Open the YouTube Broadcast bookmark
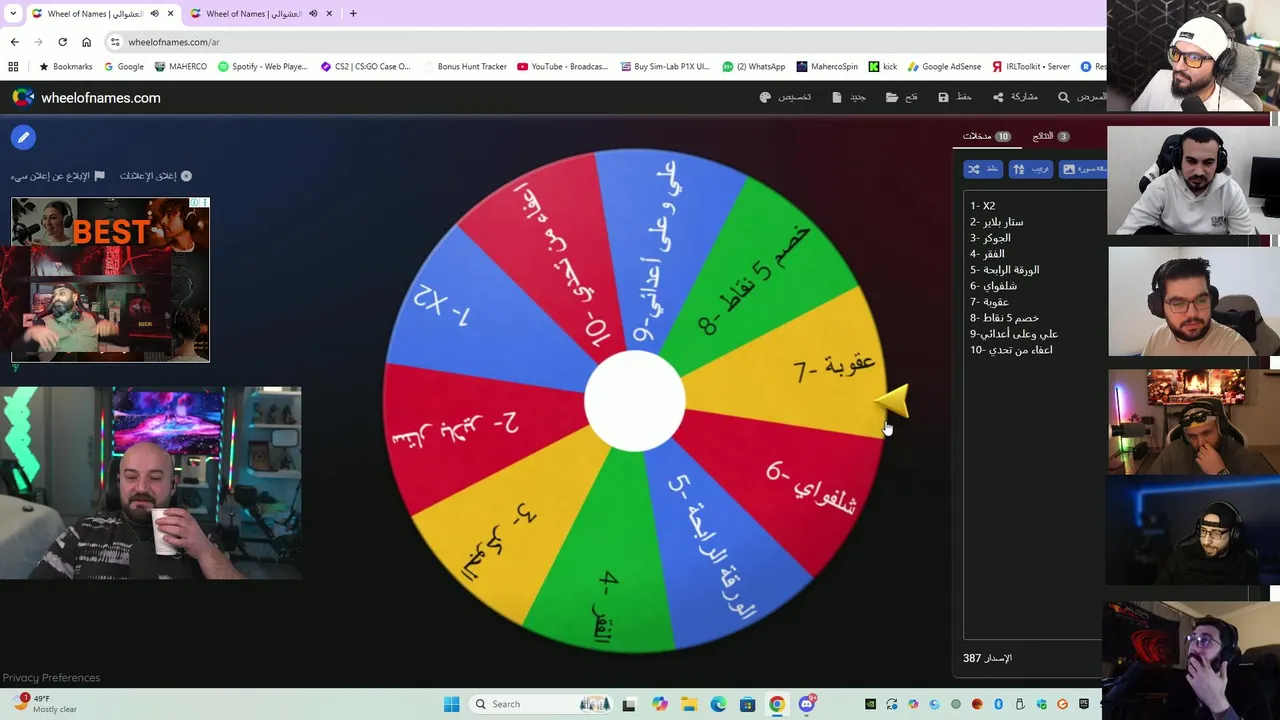1280x720 pixels. click(562, 67)
